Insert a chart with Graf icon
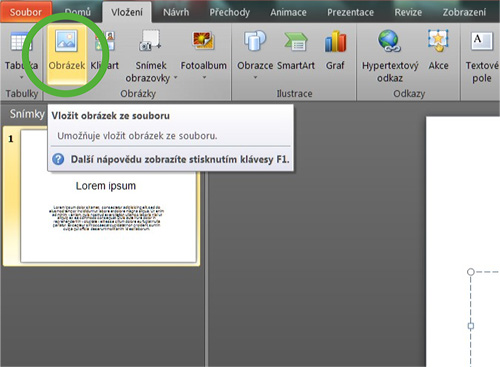Image resolution: width=500 pixels, height=367 pixels. point(335,41)
